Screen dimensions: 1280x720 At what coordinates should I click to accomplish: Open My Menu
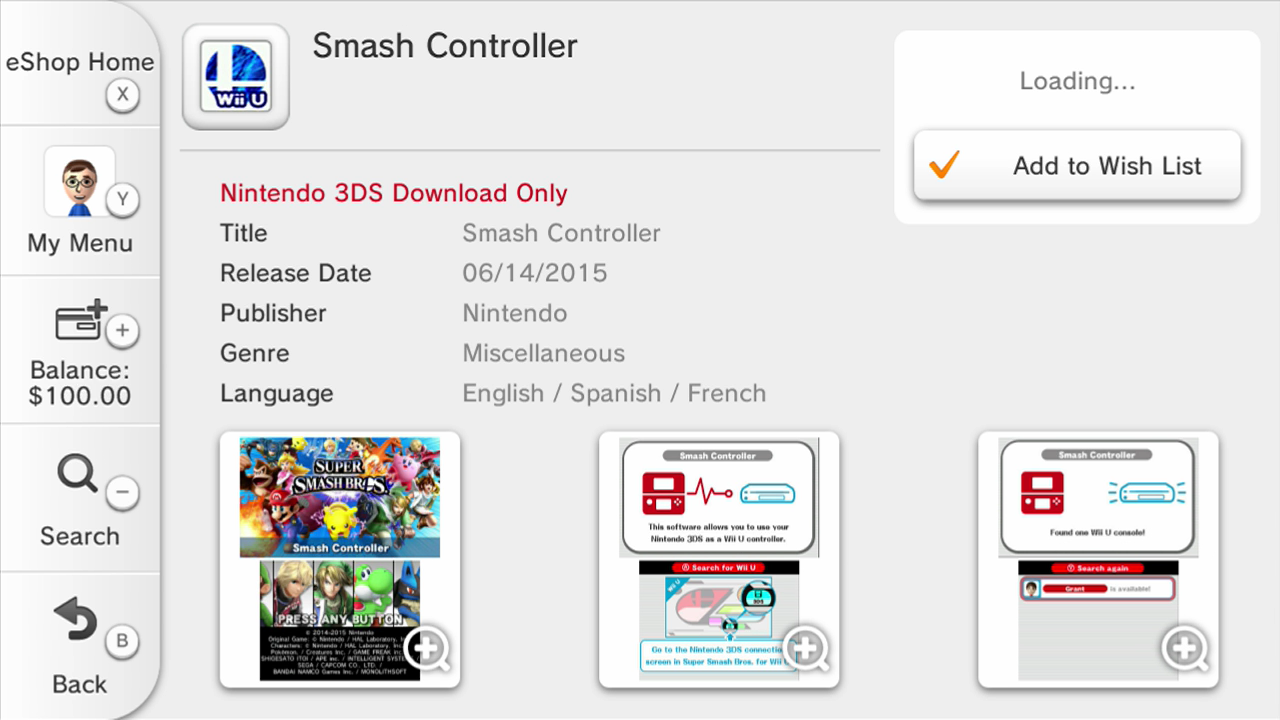[x=80, y=243]
